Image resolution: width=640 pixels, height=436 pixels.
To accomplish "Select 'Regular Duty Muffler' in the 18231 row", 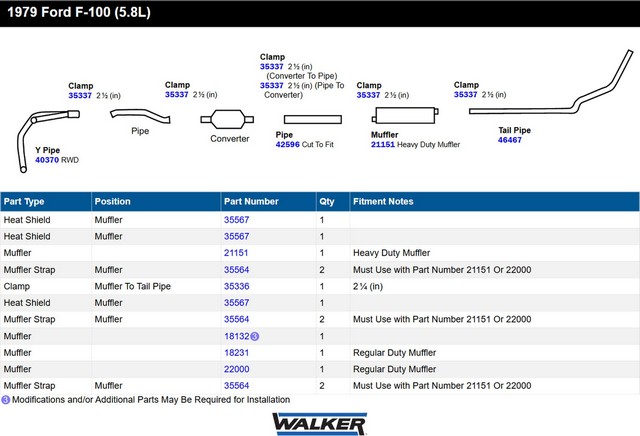I will point(394,353).
